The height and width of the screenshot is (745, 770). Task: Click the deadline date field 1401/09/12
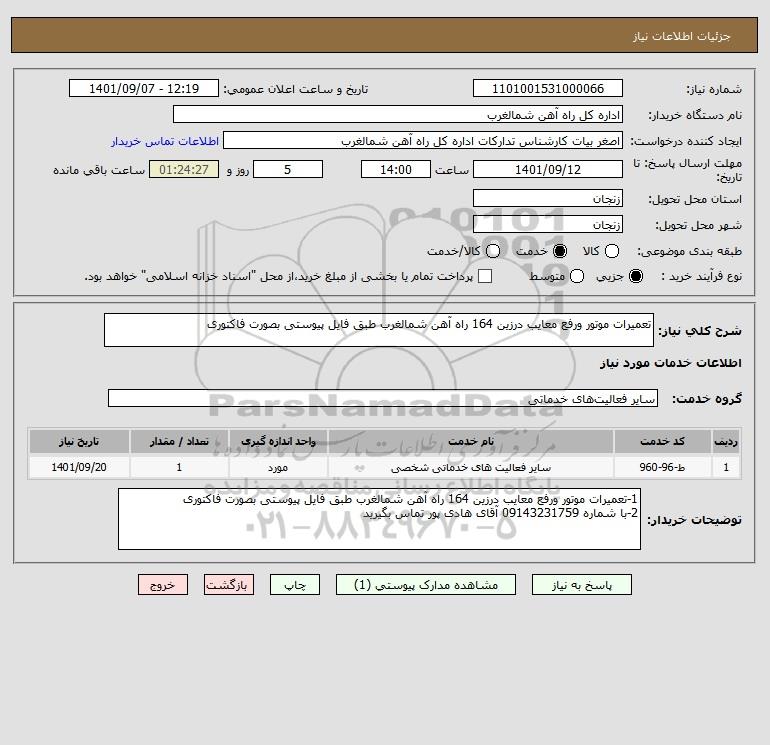pos(548,169)
